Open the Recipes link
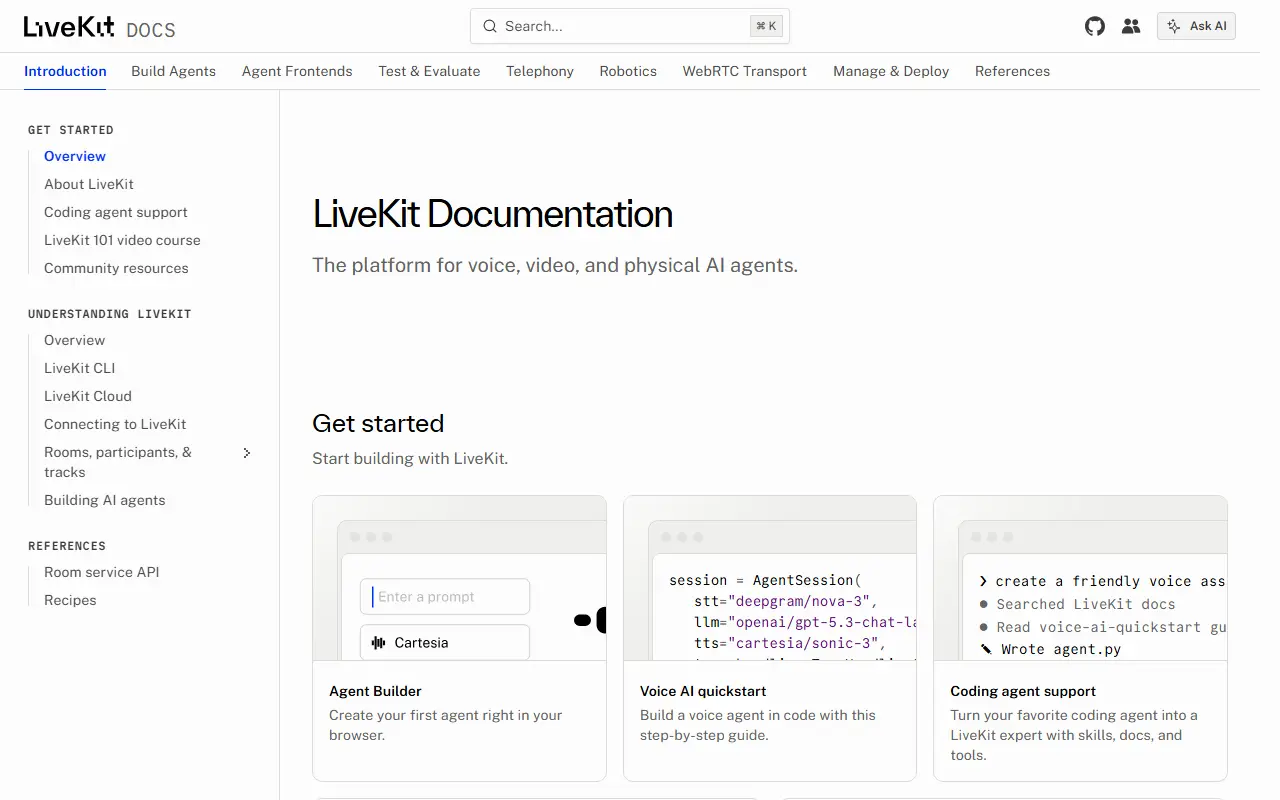 (x=70, y=600)
